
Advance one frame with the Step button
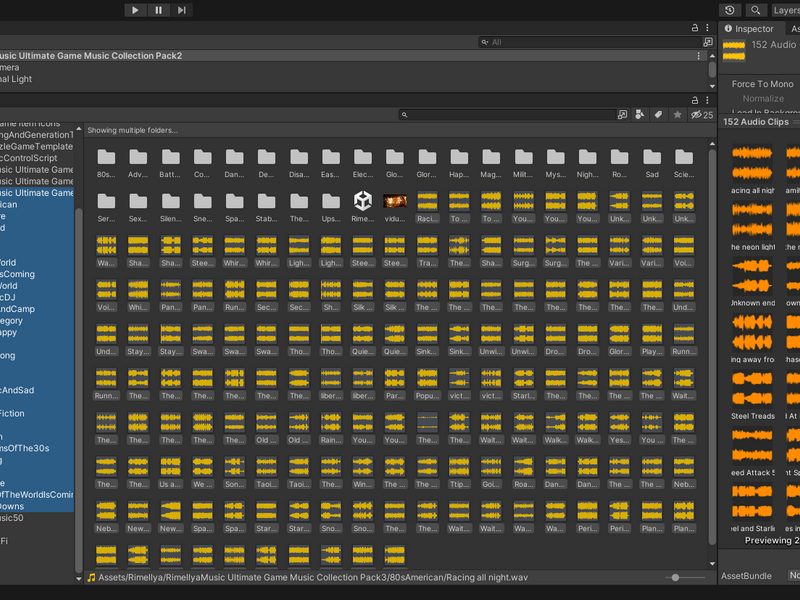tap(182, 10)
